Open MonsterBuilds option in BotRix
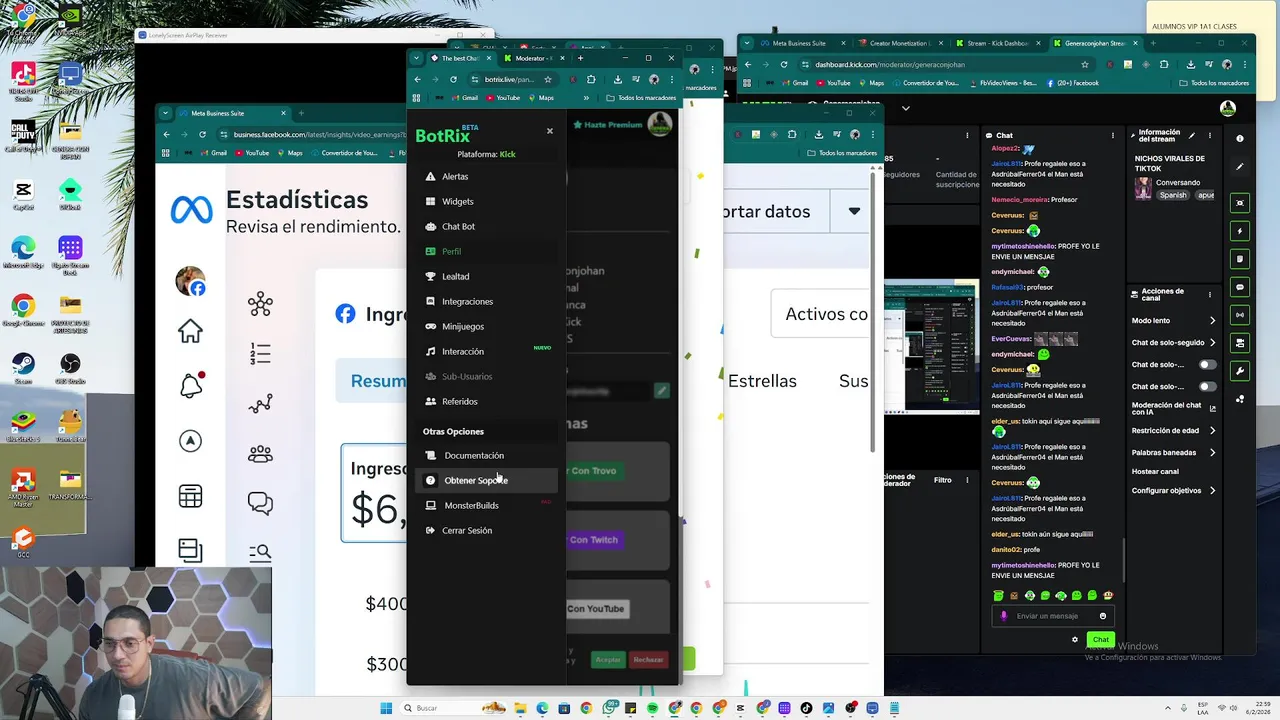This screenshot has width=1280, height=720. (x=486, y=505)
